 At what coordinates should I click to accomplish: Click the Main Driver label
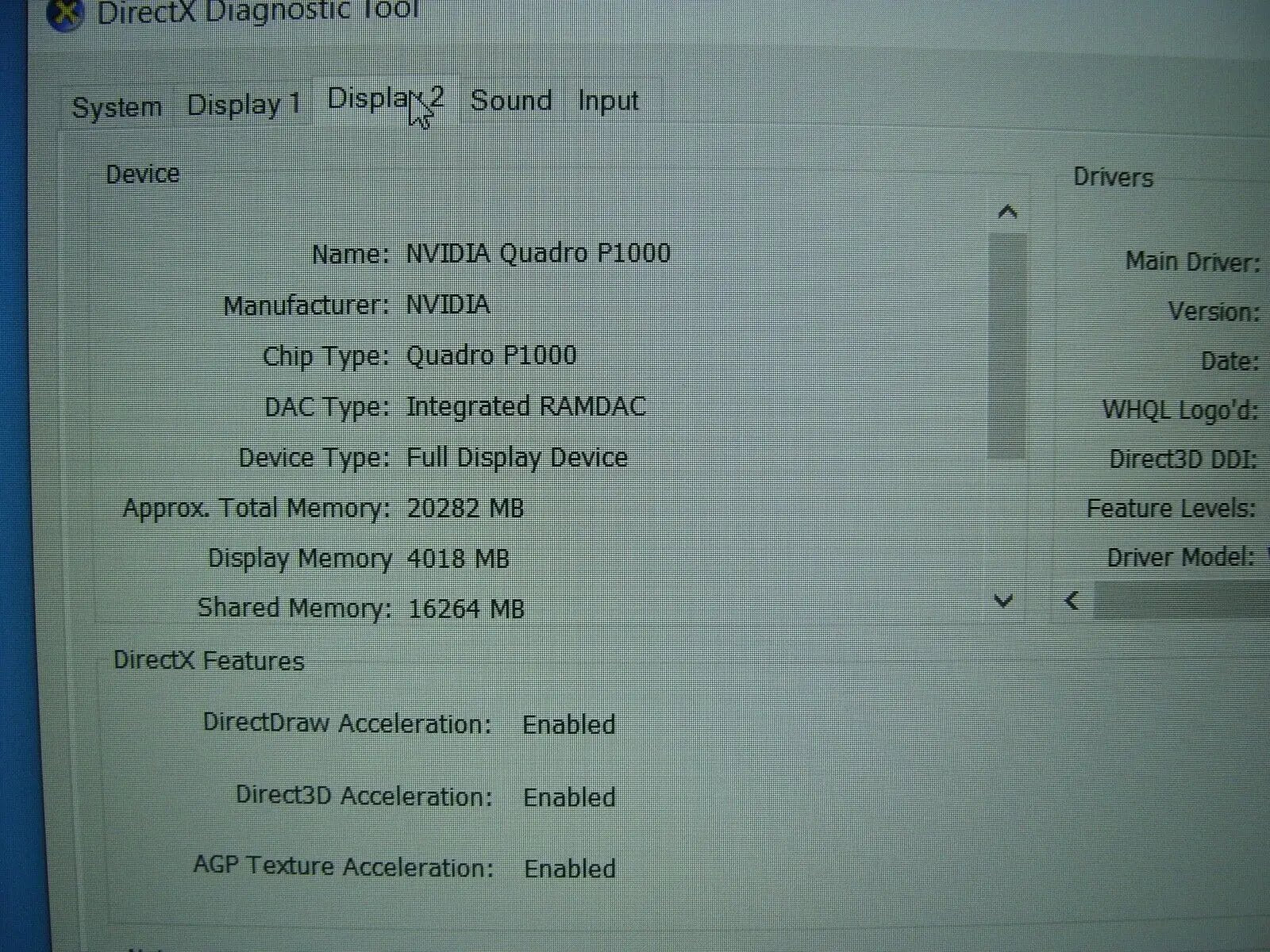click(1193, 261)
